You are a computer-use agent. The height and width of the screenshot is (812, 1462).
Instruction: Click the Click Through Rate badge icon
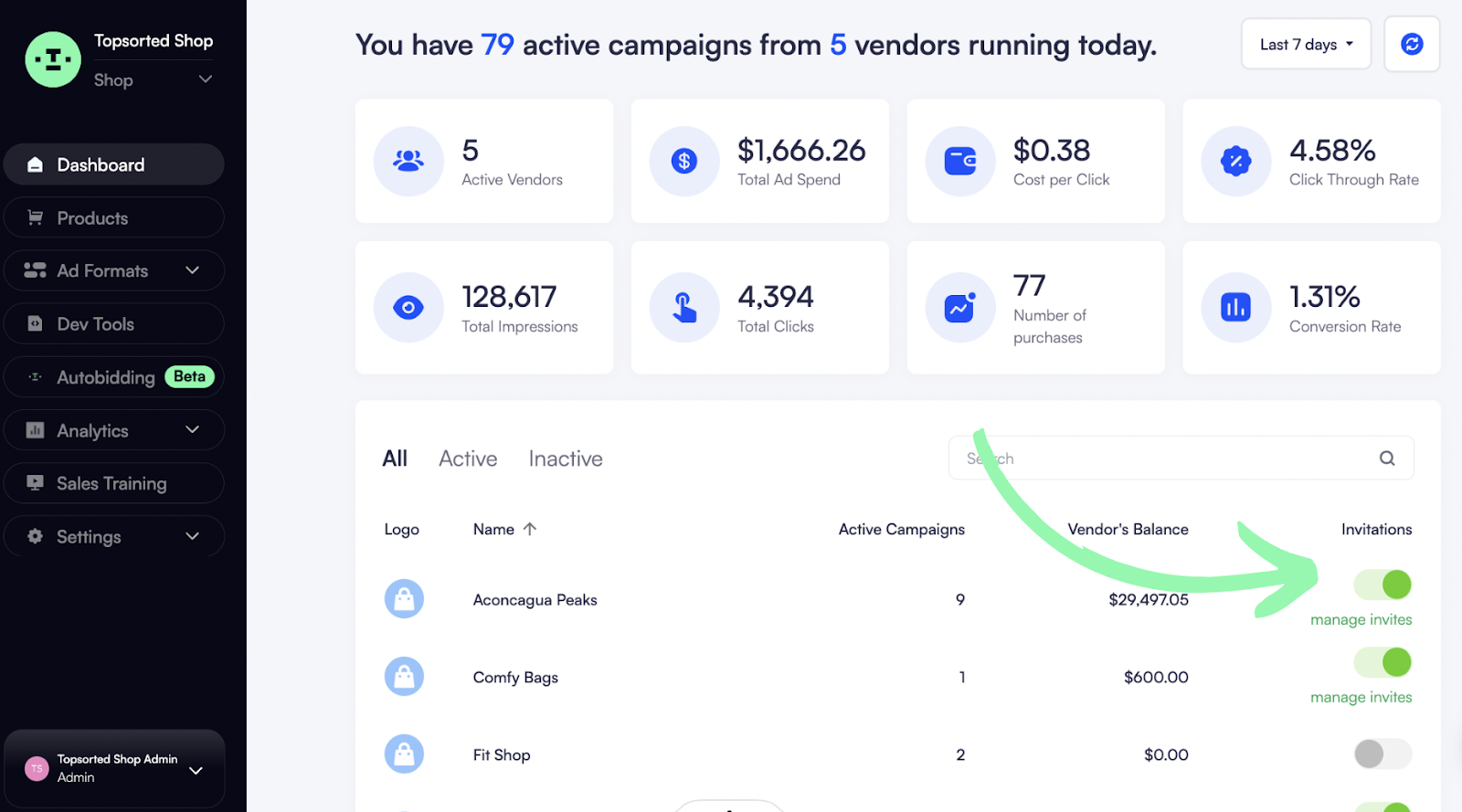(x=1236, y=161)
